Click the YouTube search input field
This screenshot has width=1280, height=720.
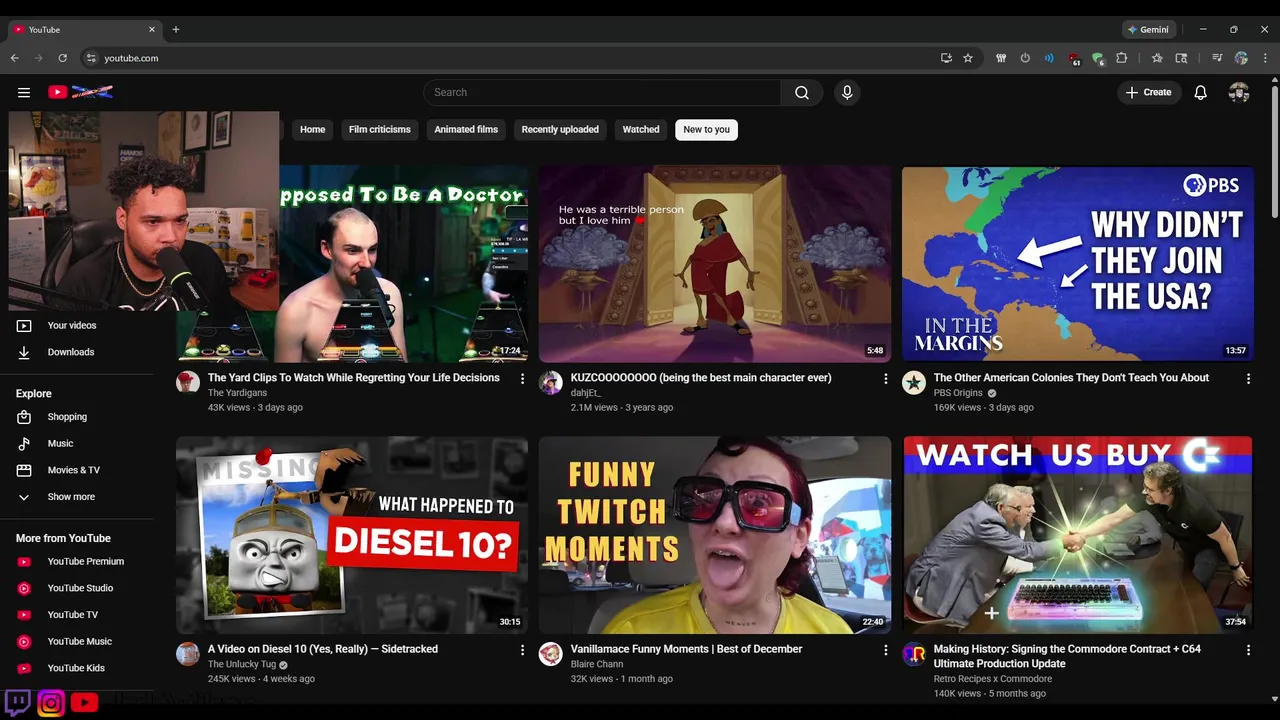coord(602,92)
